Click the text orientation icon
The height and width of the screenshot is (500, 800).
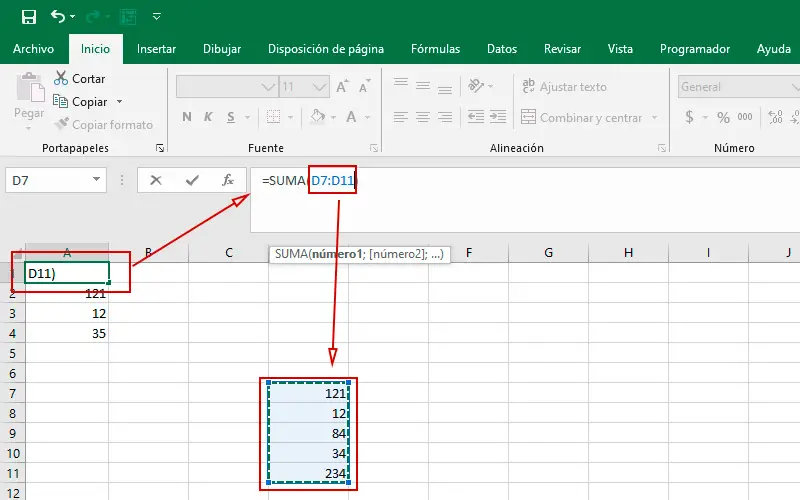[476, 86]
